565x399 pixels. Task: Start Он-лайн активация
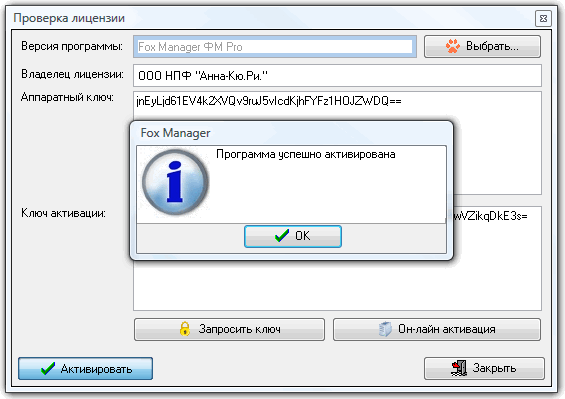(x=437, y=329)
